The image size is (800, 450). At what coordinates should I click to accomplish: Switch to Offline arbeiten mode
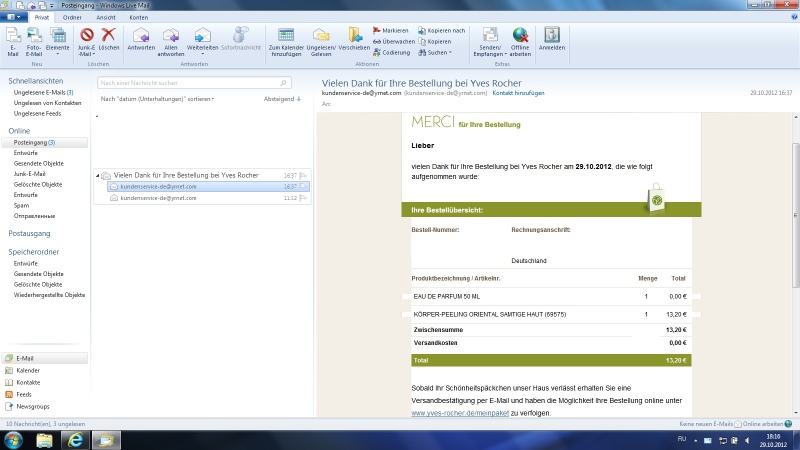pyautogui.click(x=520, y=42)
